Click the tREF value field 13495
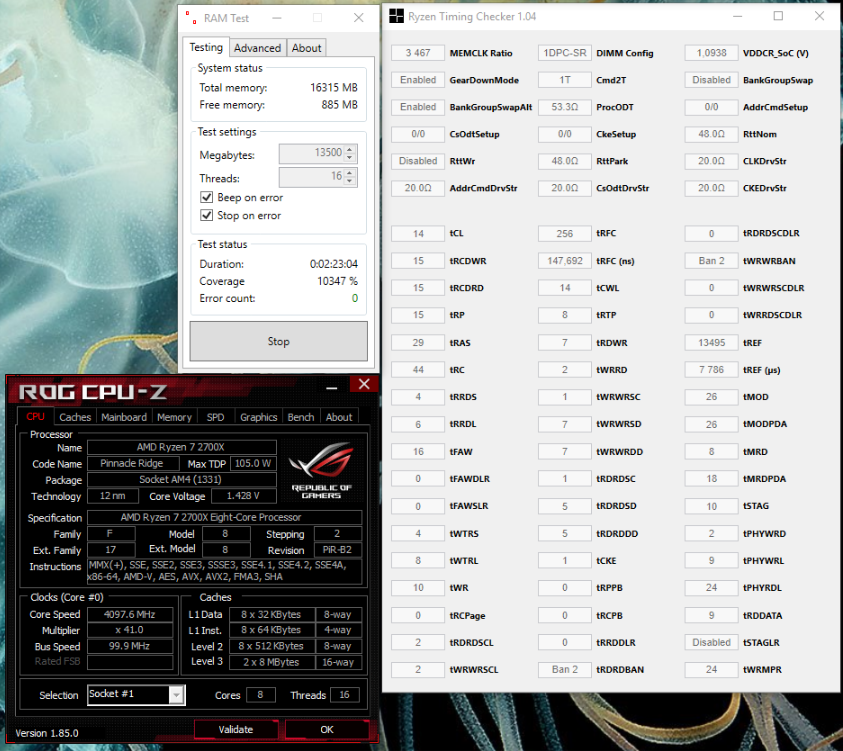Viewport: 843px width, 751px height. tap(711, 342)
